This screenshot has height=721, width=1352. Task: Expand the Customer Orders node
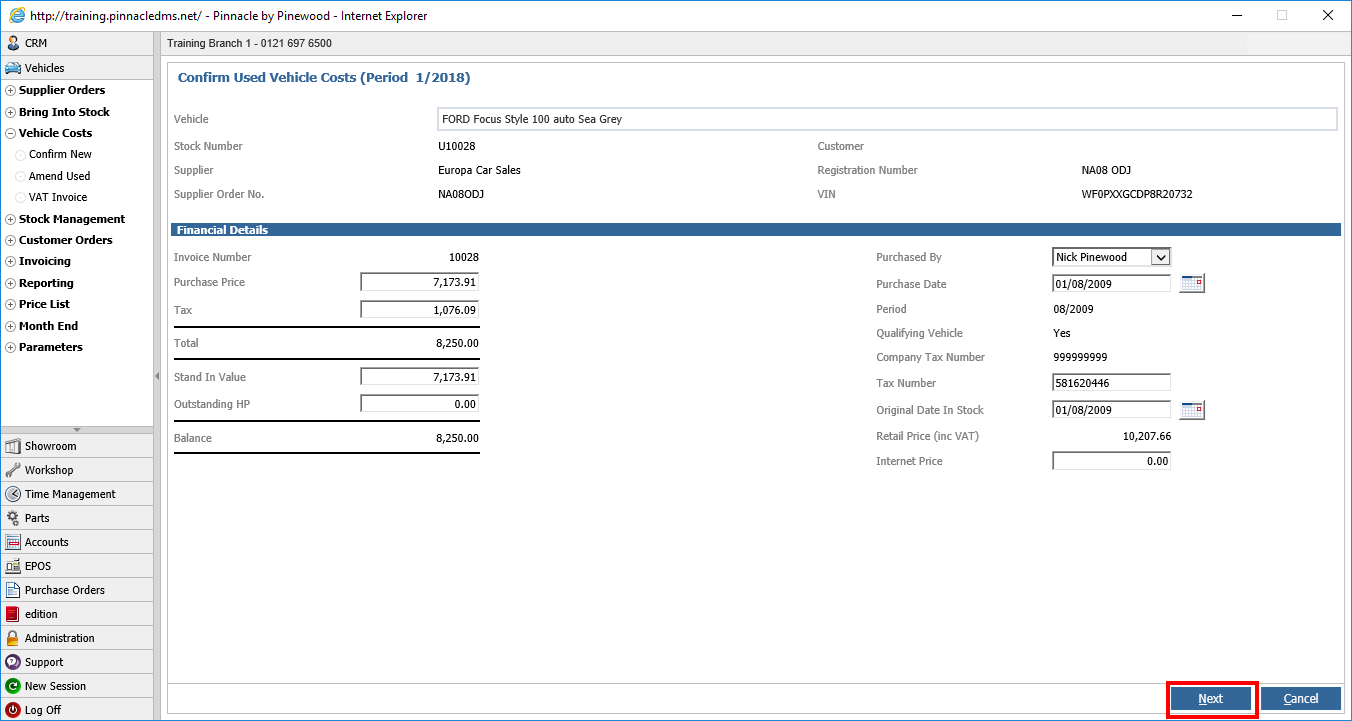pos(11,241)
